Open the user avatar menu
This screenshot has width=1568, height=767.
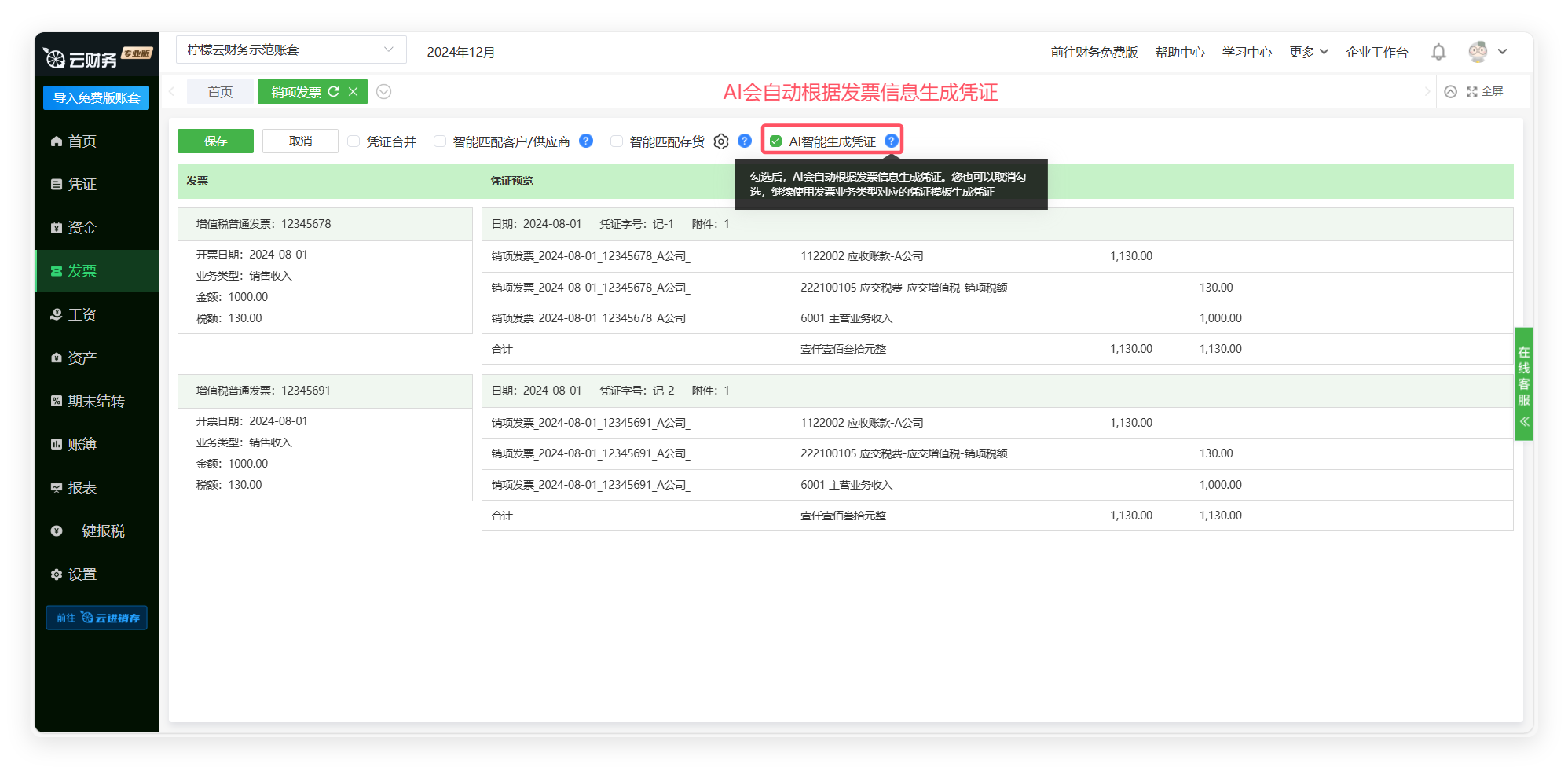1478,52
